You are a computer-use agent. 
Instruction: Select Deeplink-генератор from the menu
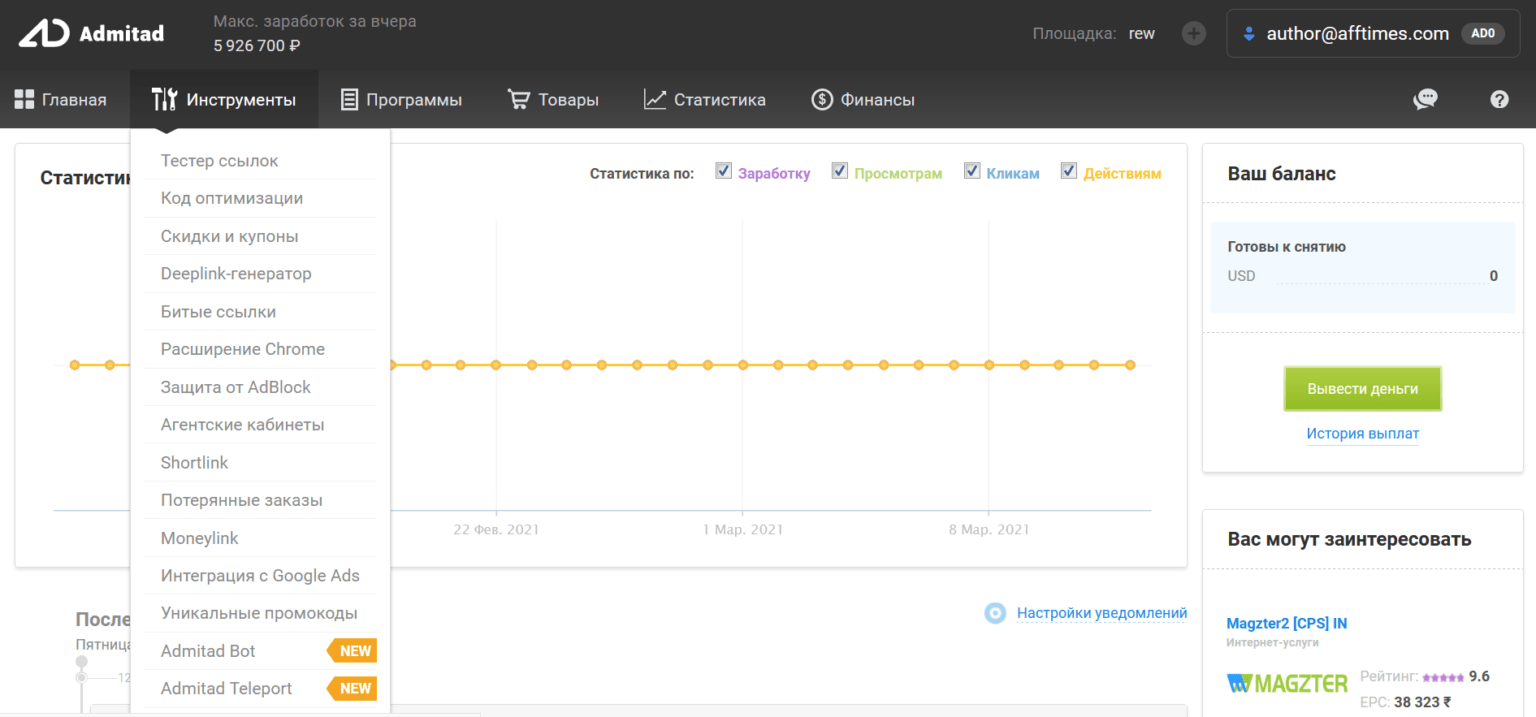tap(236, 274)
